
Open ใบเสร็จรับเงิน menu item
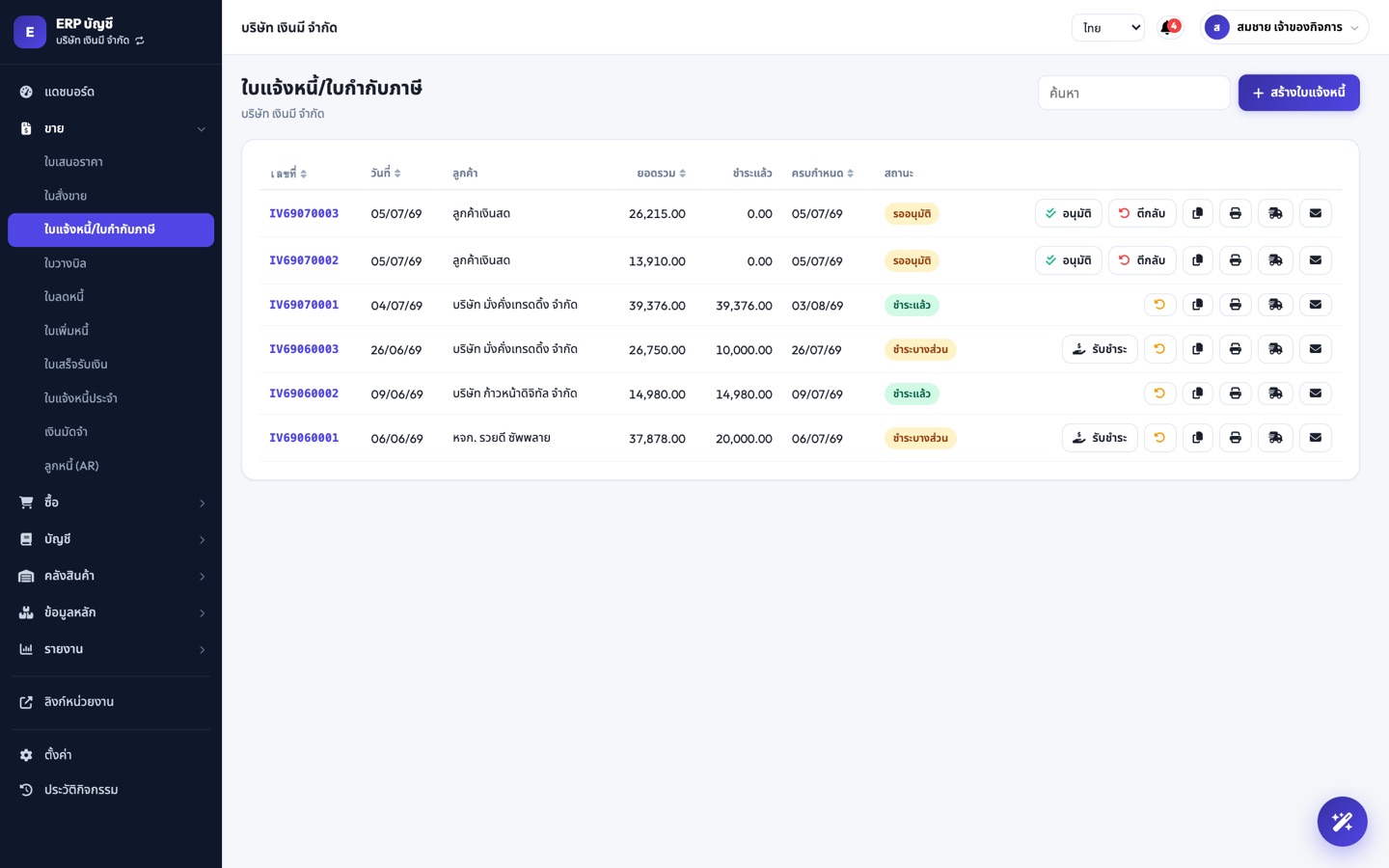[111, 365]
